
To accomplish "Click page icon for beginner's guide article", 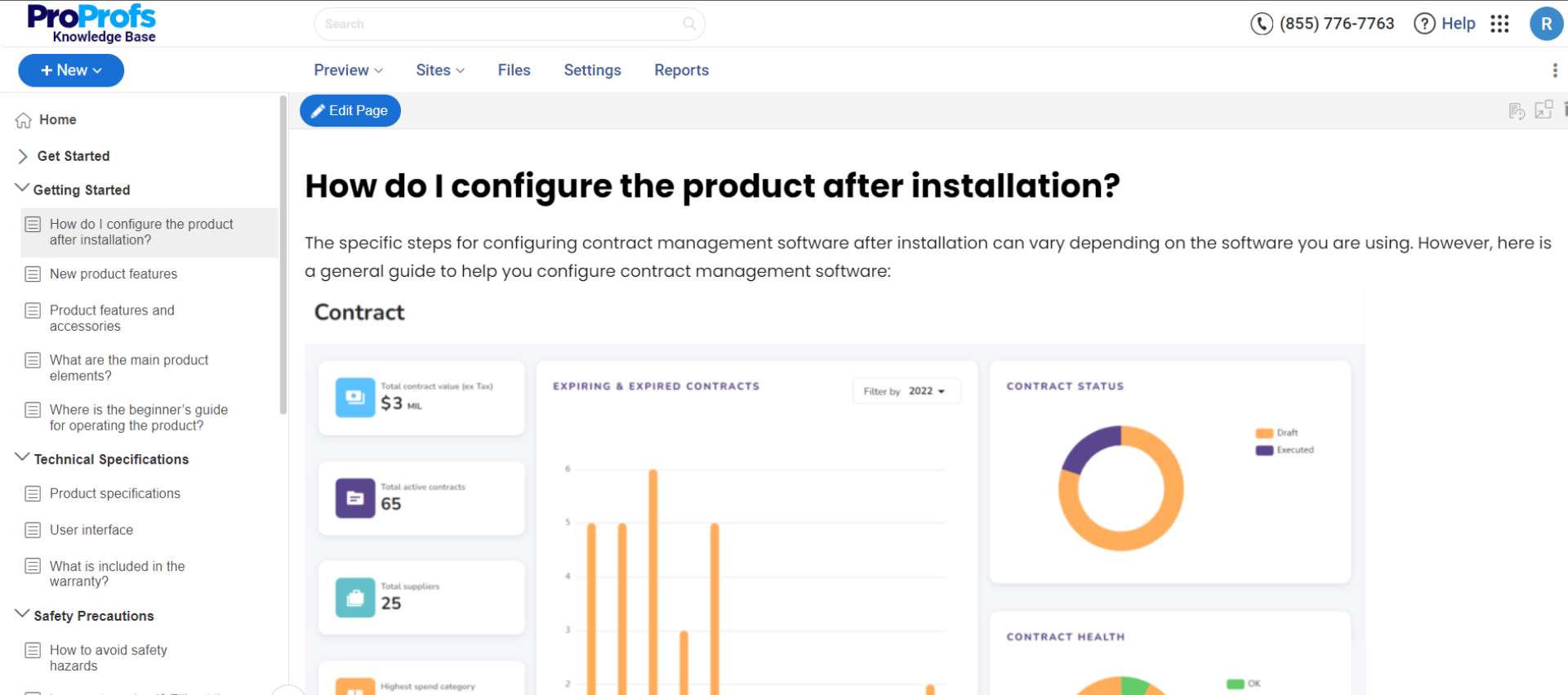I will (33, 410).
